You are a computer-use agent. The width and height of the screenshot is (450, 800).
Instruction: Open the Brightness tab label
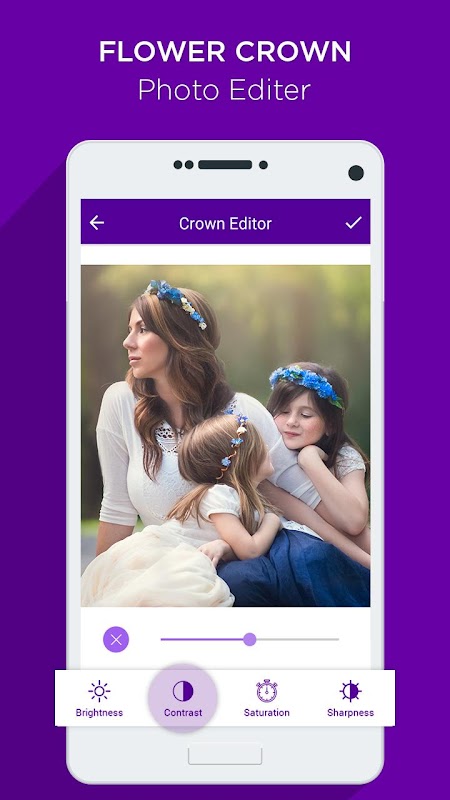click(99, 713)
